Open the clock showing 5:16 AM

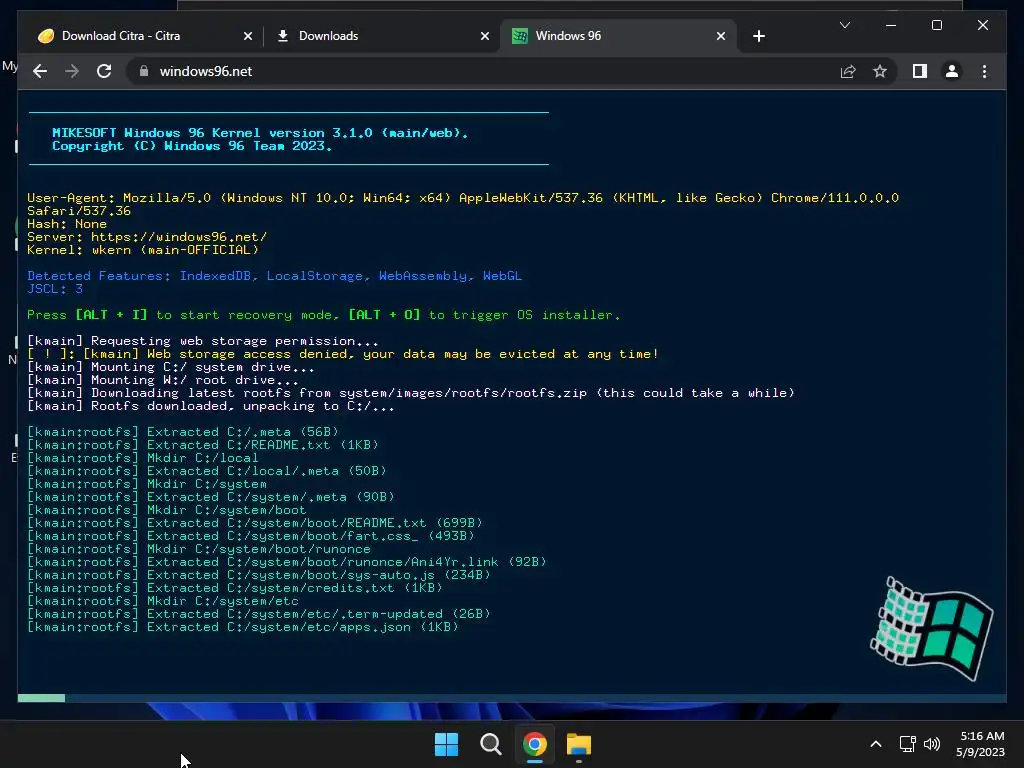coord(980,744)
